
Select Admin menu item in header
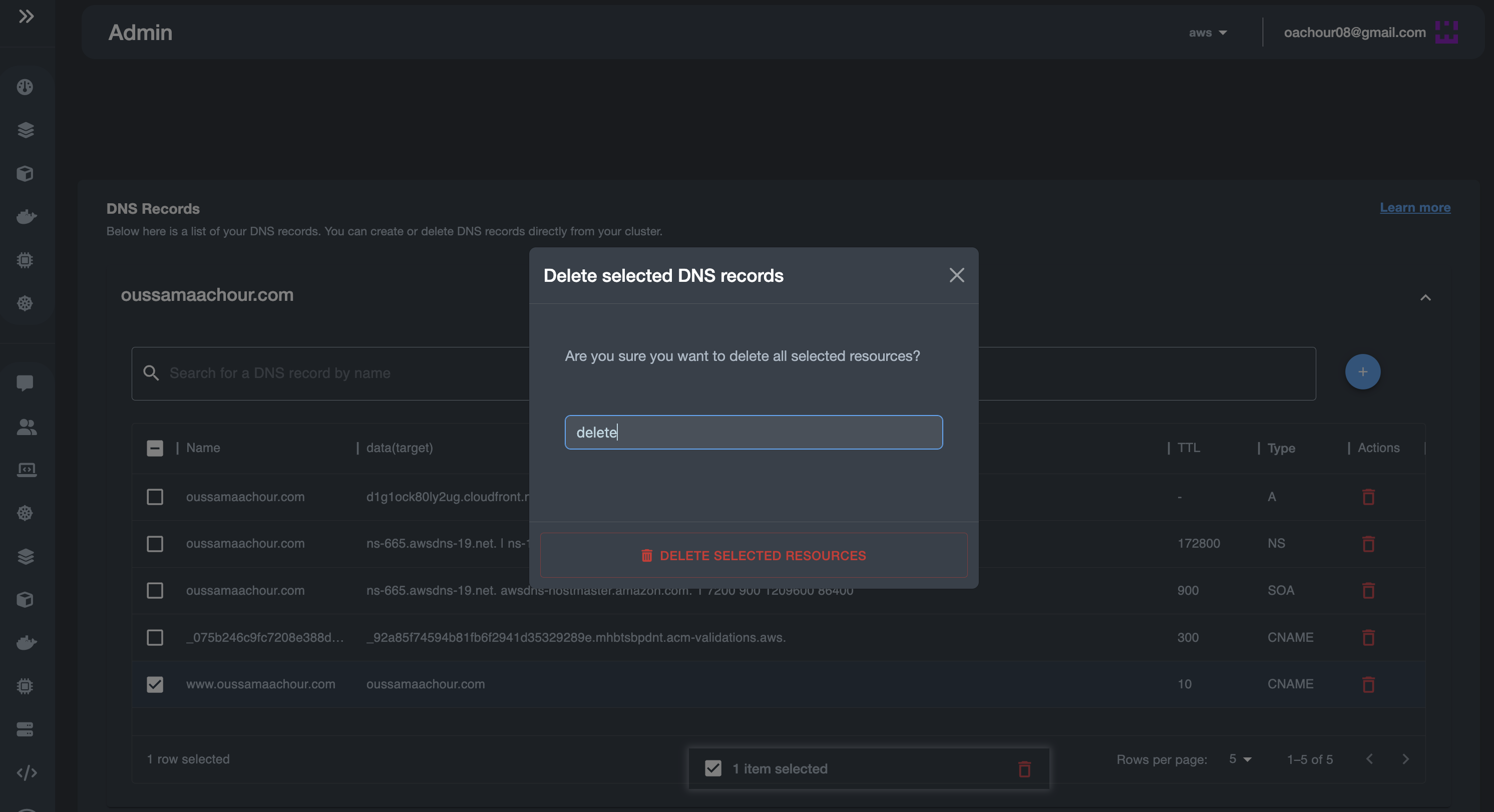tap(140, 32)
